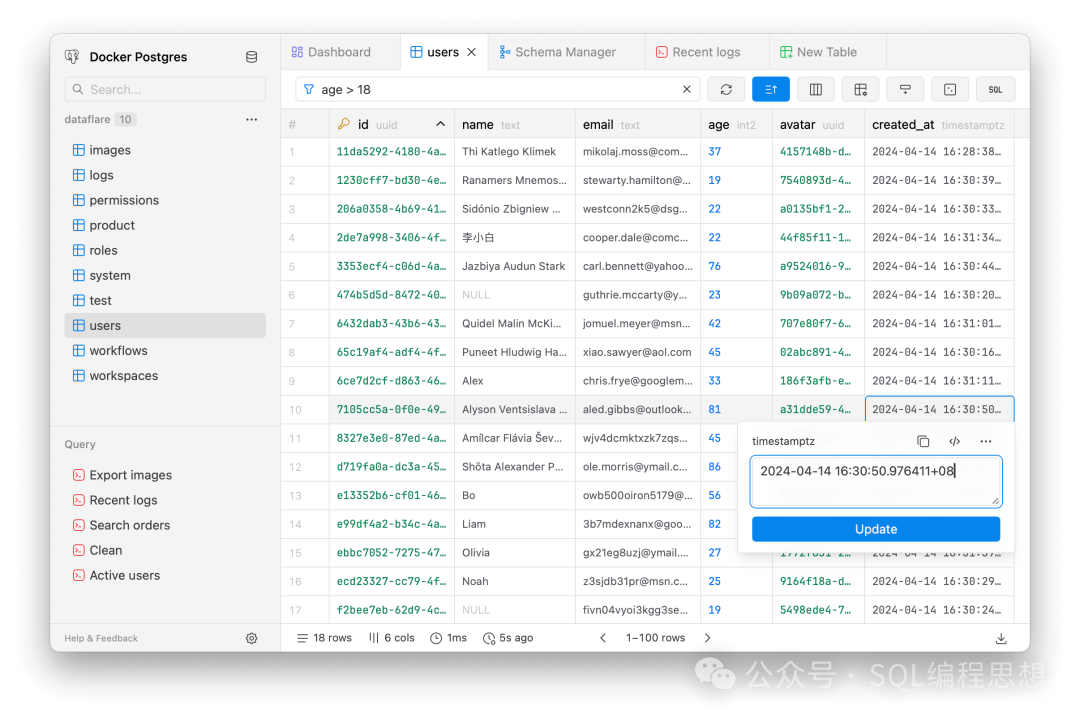This screenshot has width=1080, height=718.
Task: Click the refresh data icon in toolbar
Action: (x=726, y=89)
